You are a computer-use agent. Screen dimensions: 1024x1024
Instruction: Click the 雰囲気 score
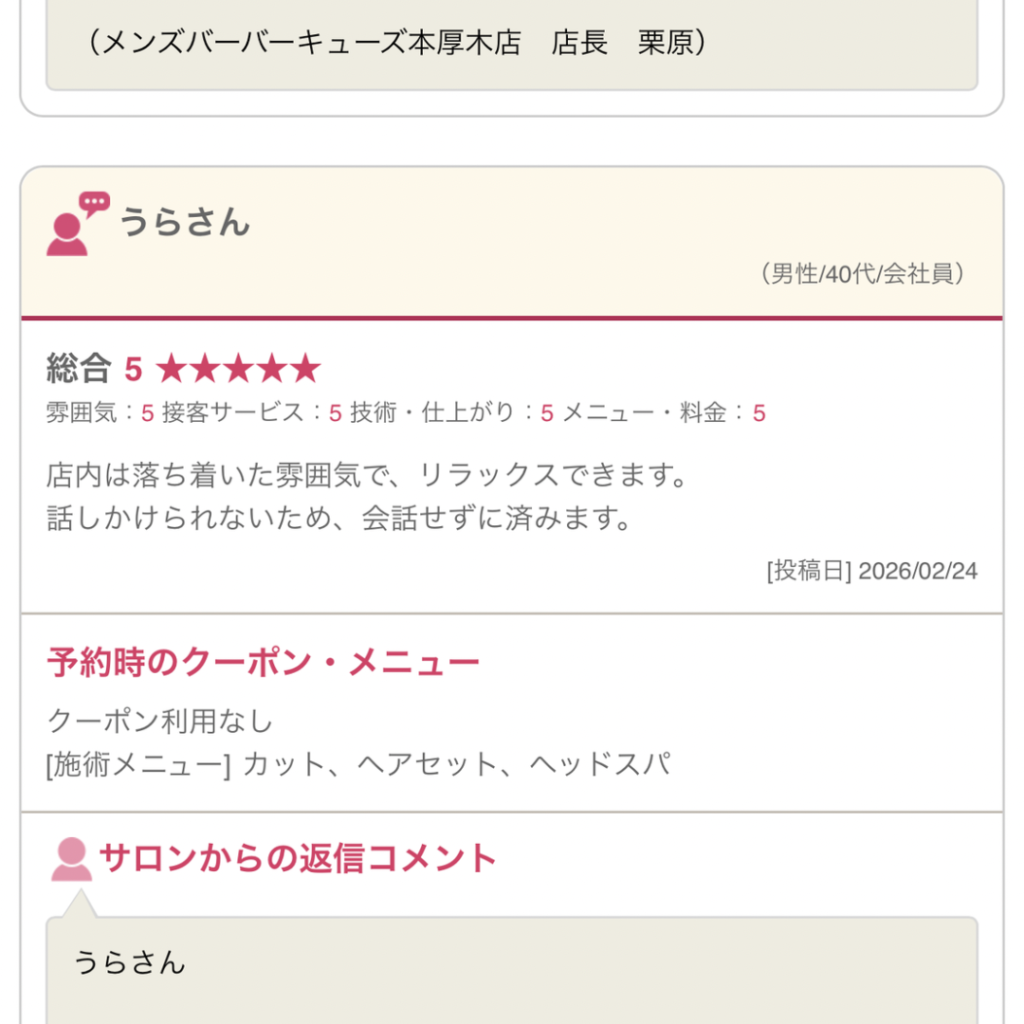coord(100,413)
